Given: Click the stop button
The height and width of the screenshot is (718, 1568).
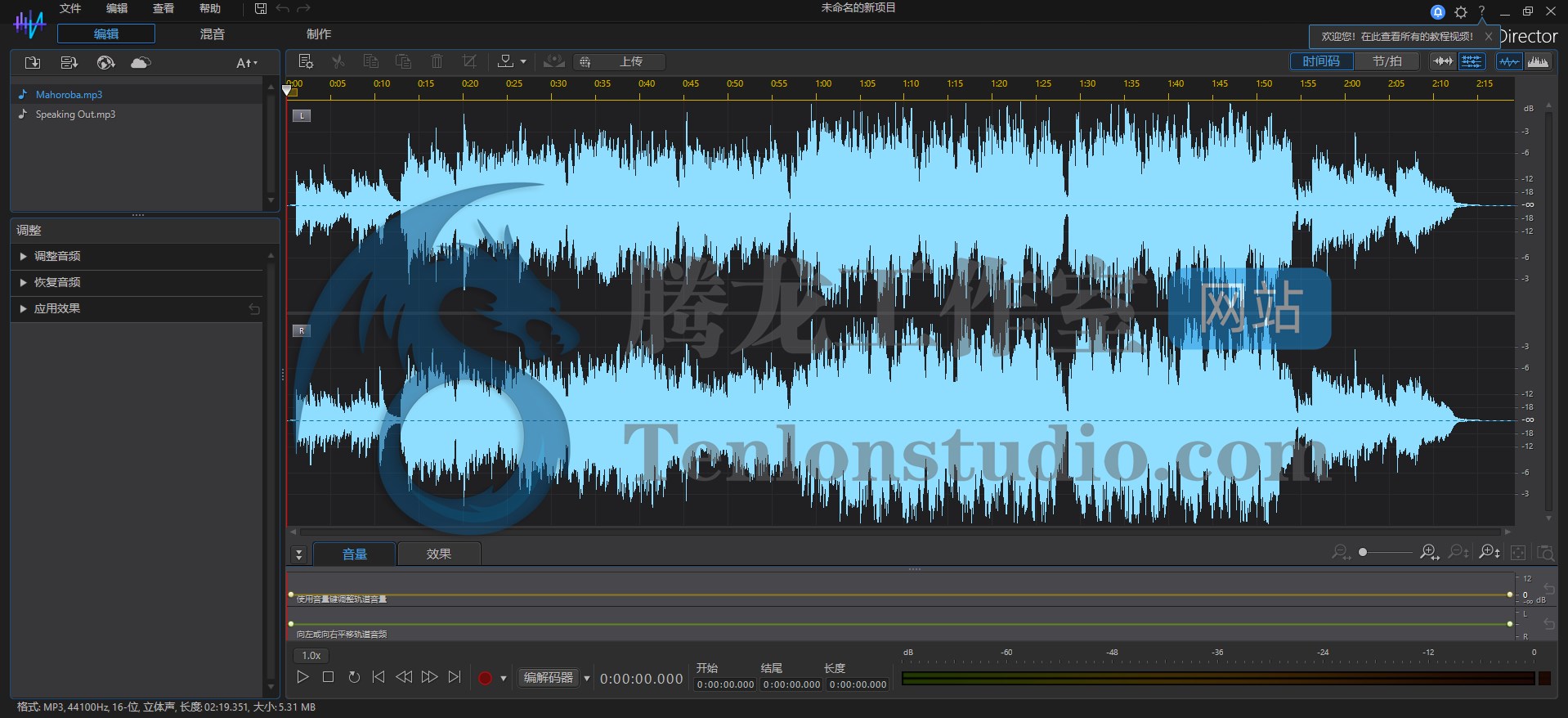Looking at the screenshot, I should 328,677.
